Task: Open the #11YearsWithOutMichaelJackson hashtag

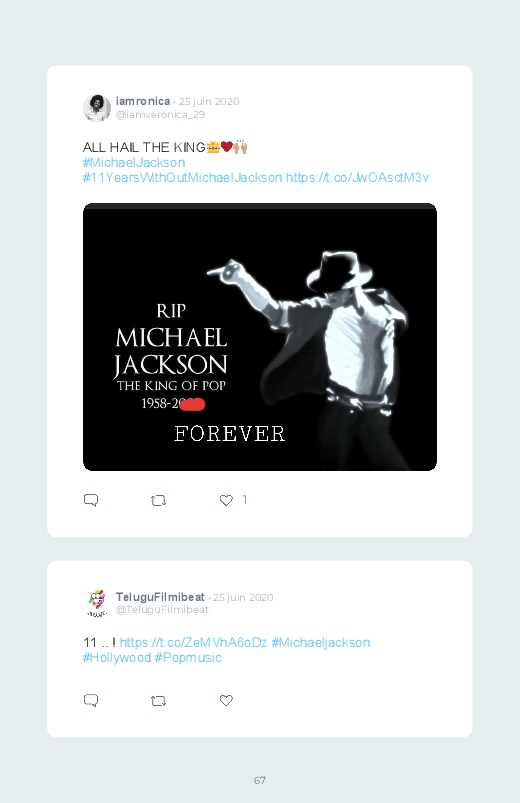Action: (x=182, y=177)
